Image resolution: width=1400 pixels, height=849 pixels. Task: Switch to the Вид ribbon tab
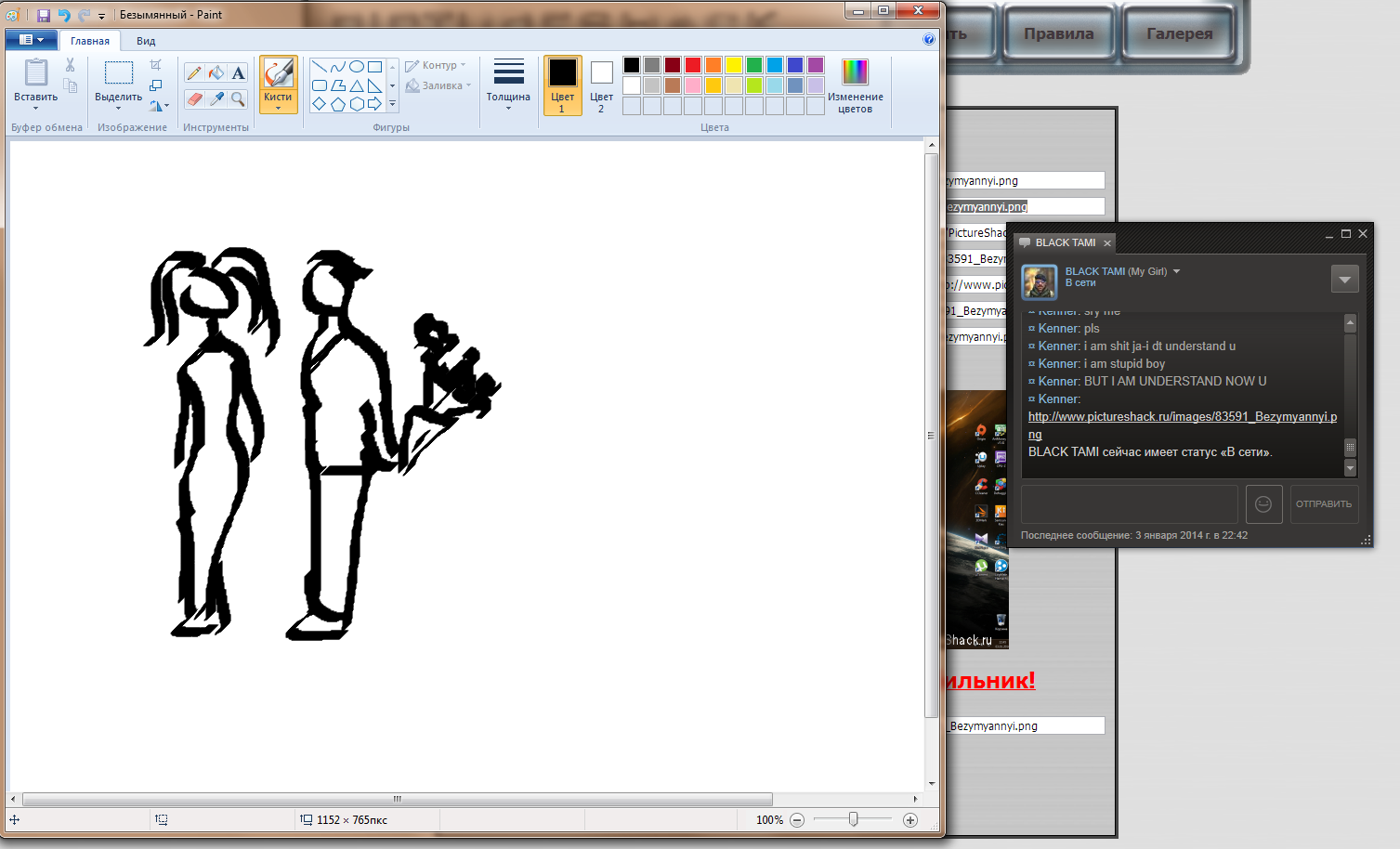point(146,41)
